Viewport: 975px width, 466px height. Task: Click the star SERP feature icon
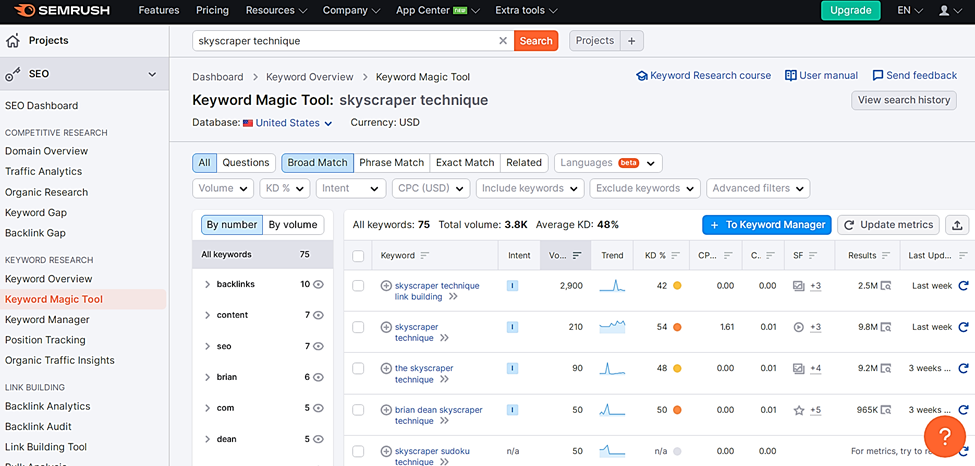point(799,410)
